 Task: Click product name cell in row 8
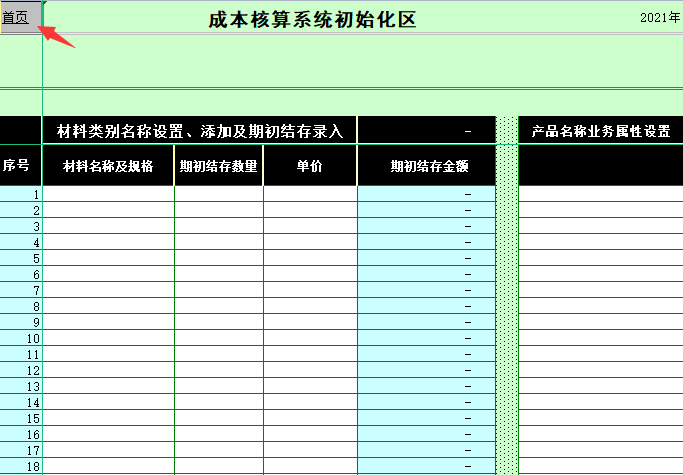(601, 306)
